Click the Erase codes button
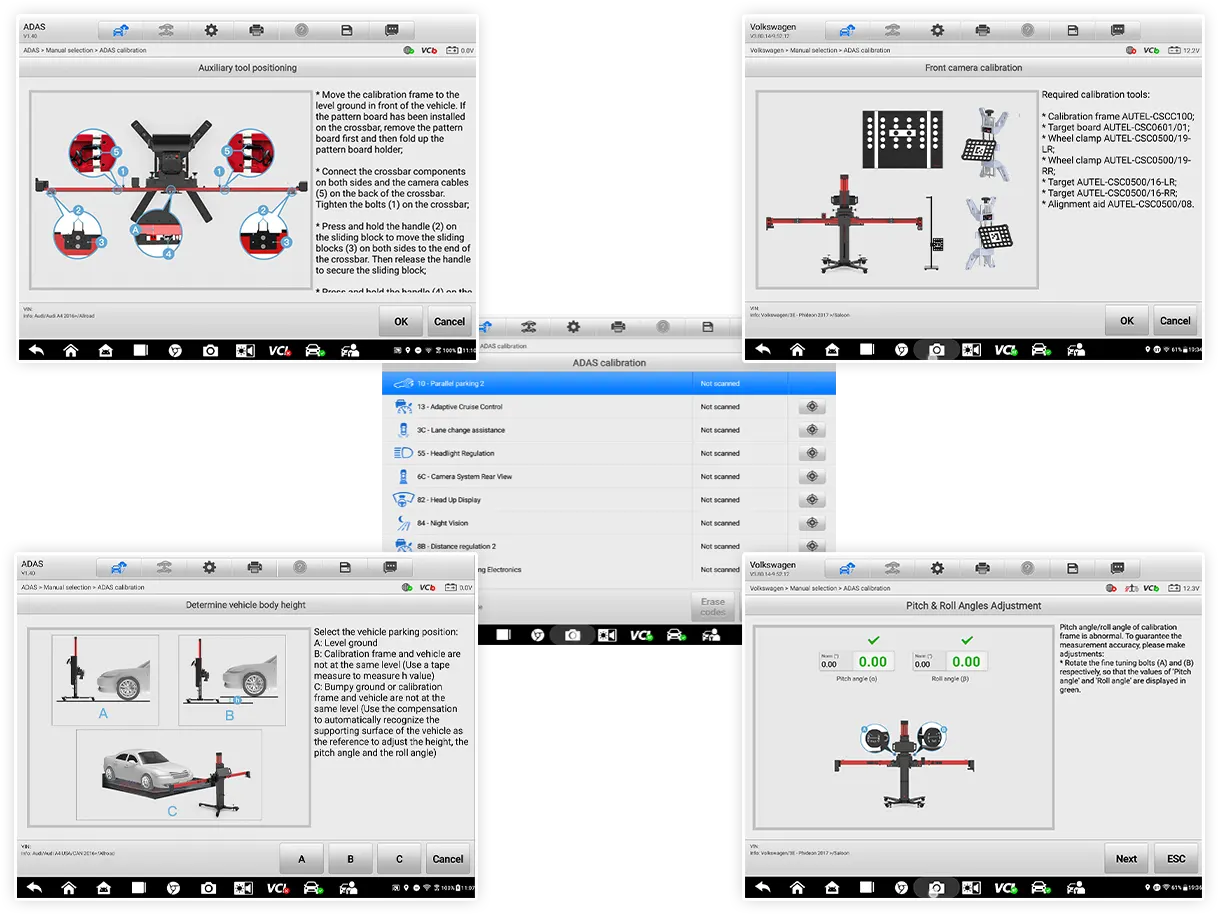Image resolution: width=1220 pixels, height=916 pixels. coord(712,605)
